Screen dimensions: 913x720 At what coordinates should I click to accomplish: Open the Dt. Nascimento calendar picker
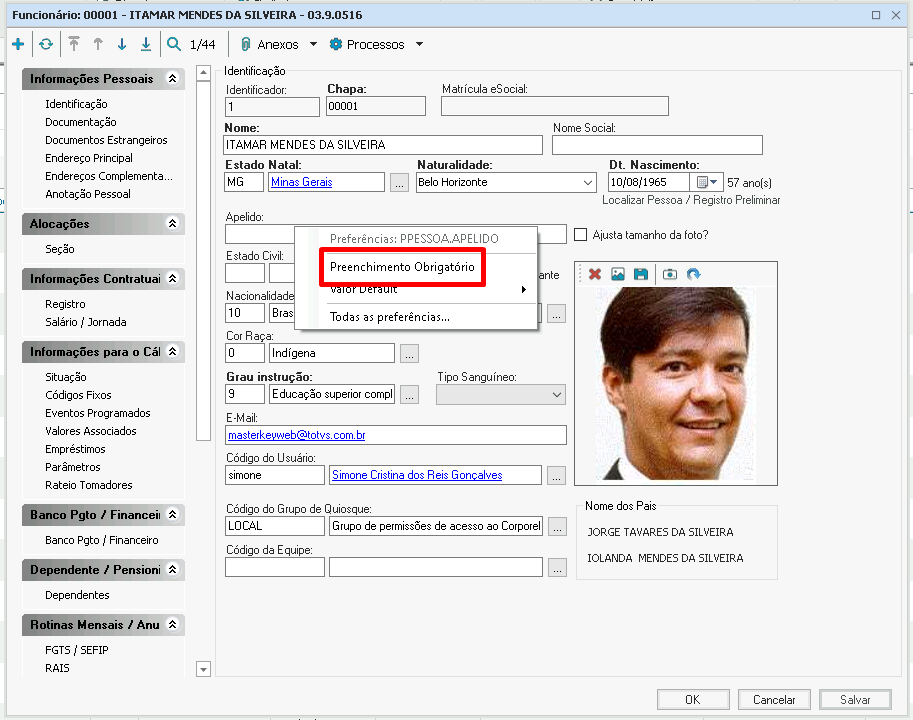coord(707,182)
